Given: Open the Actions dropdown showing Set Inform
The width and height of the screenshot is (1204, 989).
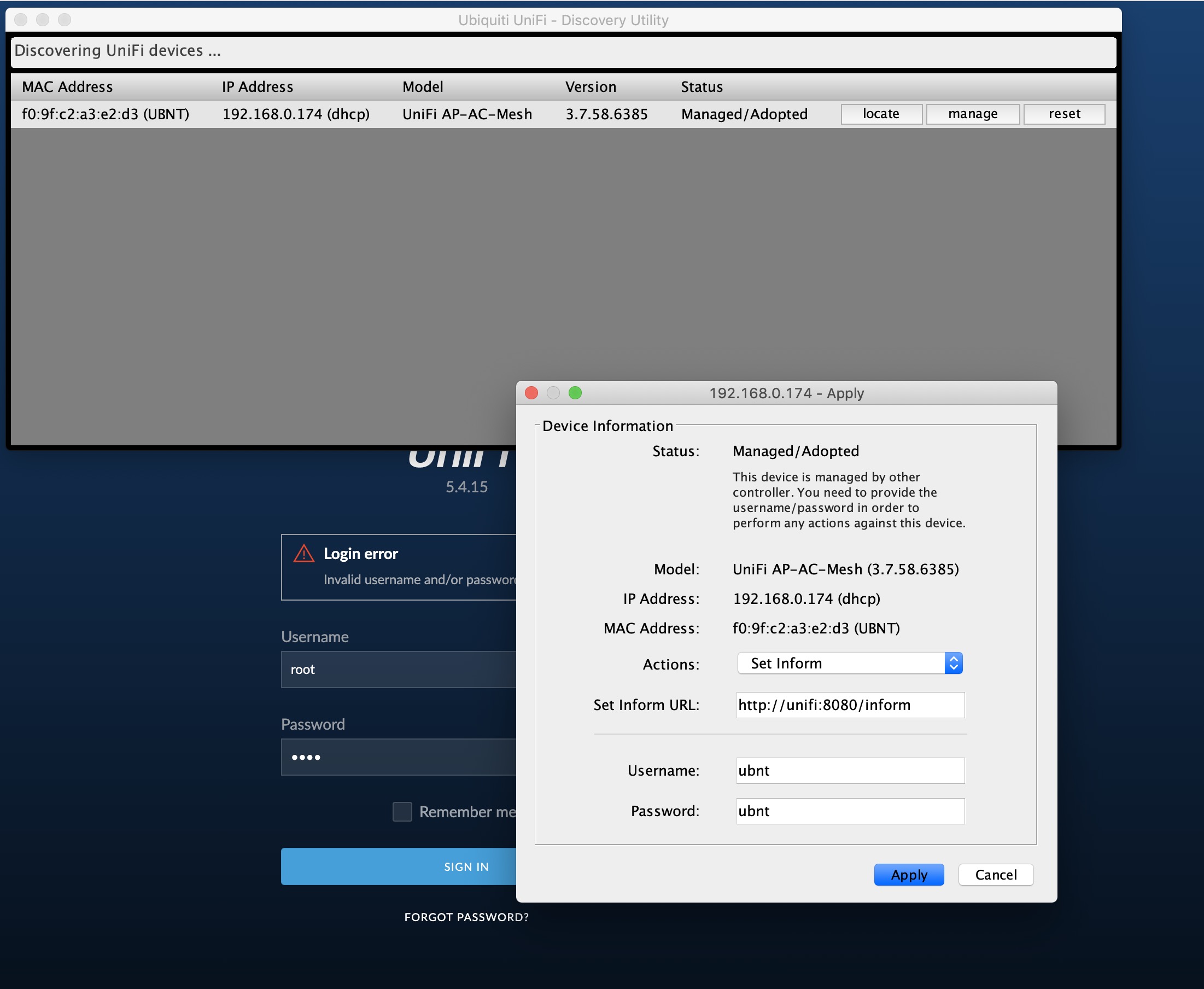Looking at the screenshot, I should click(842, 663).
